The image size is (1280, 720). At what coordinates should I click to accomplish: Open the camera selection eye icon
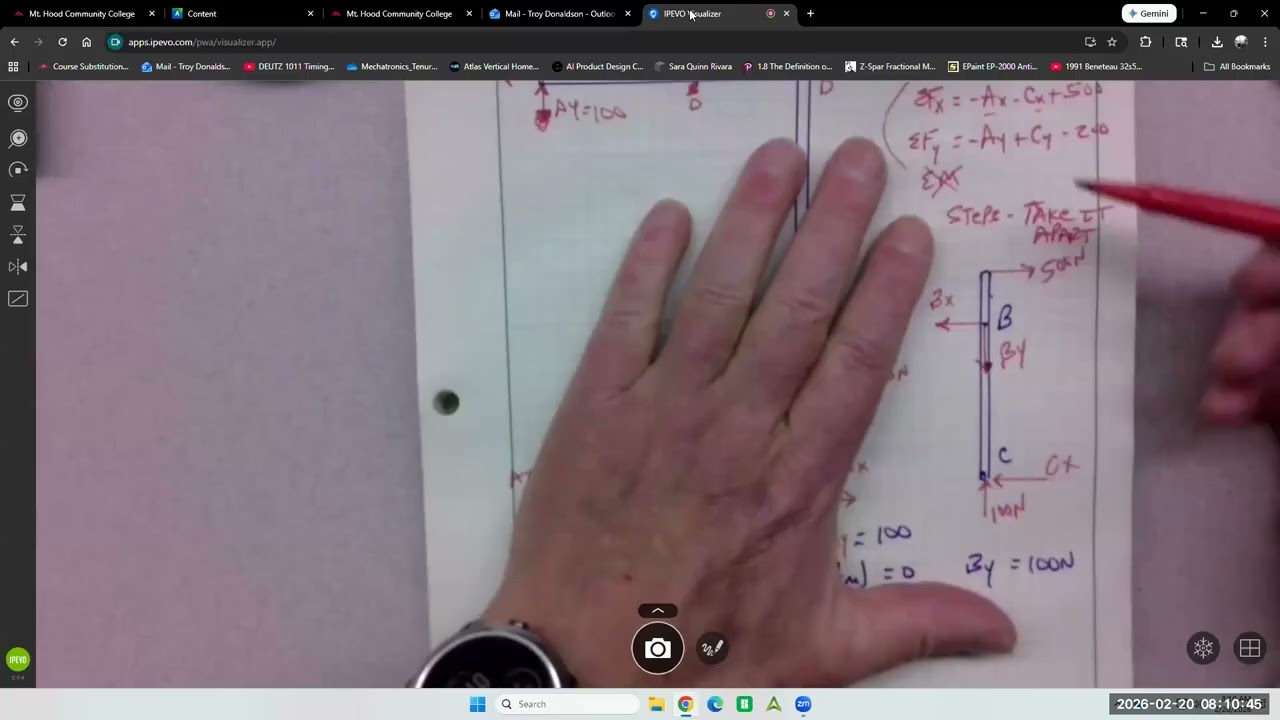[18, 103]
